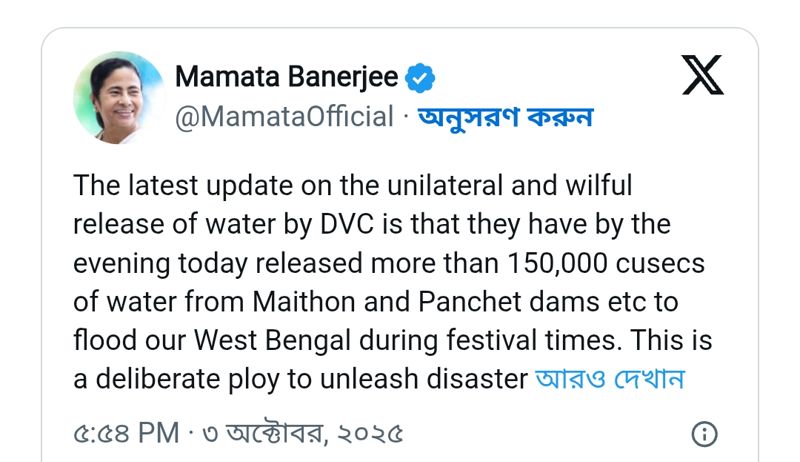Image resolution: width=800 pixels, height=462 pixels.
Task: Click the blue verified badge
Action: [x=419, y=77]
